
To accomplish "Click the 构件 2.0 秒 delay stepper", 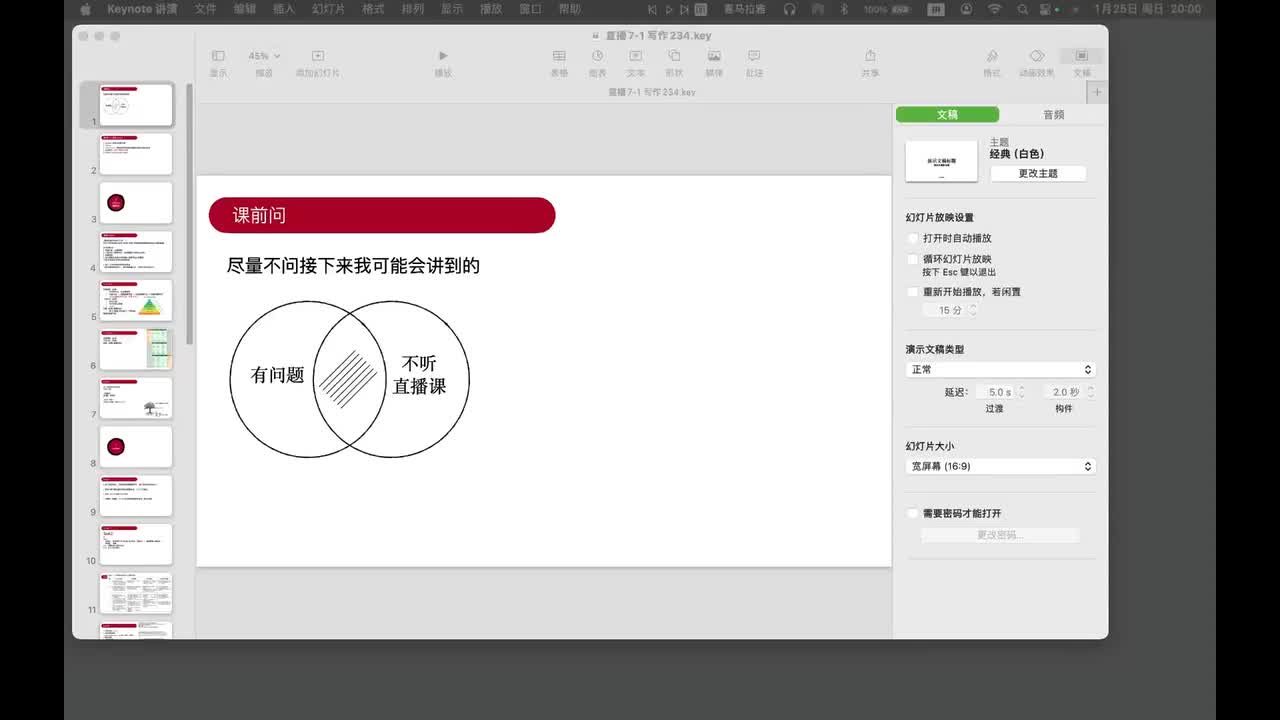I will (1090, 392).
